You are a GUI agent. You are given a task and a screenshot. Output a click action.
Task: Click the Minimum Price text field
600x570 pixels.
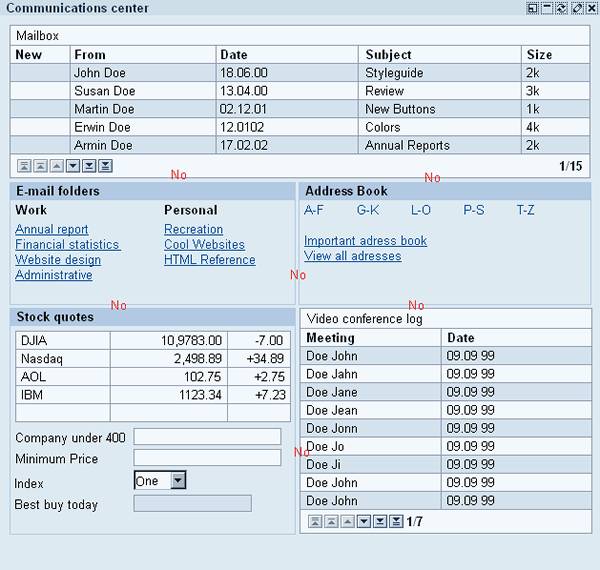pyautogui.click(x=207, y=458)
